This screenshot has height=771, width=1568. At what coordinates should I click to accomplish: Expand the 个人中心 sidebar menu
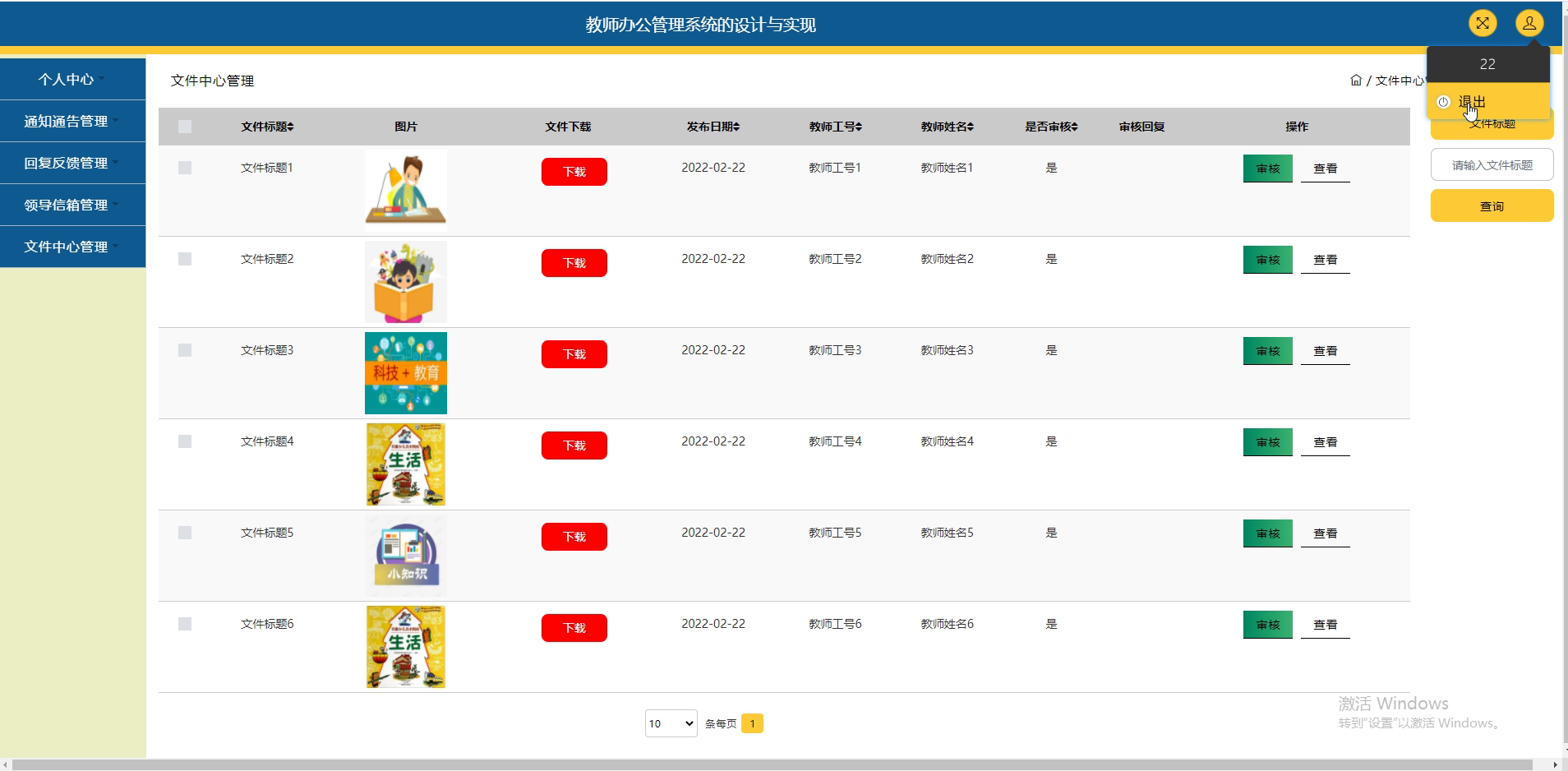72,79
